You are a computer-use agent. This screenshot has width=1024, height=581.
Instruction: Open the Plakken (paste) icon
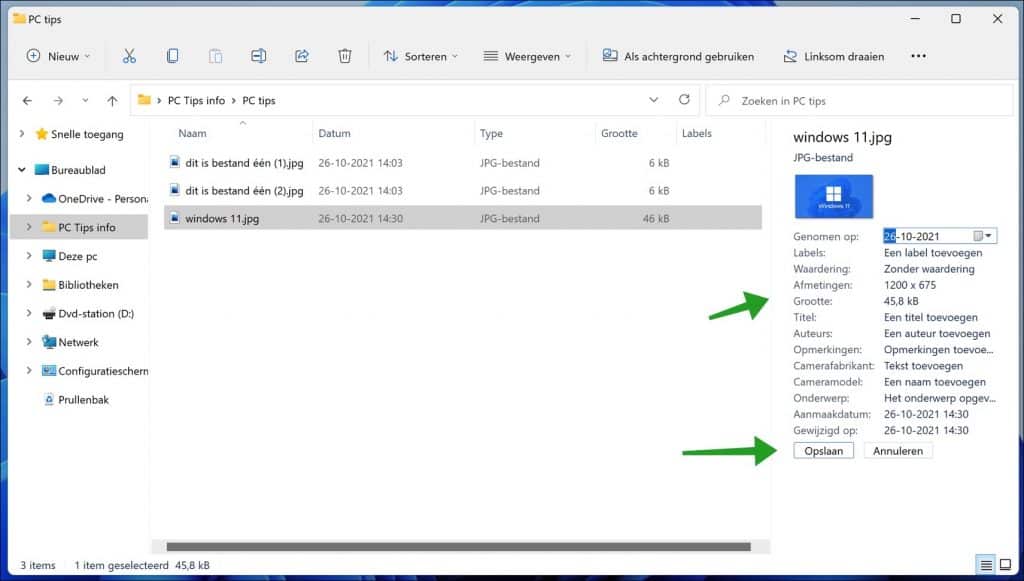click(x=214, y=56)
